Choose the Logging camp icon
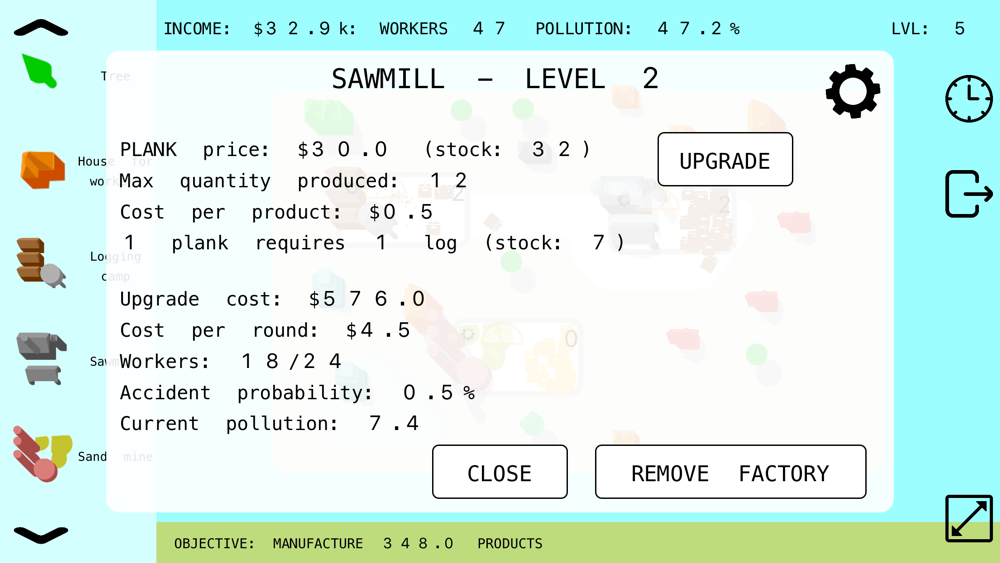 (41, 263)
